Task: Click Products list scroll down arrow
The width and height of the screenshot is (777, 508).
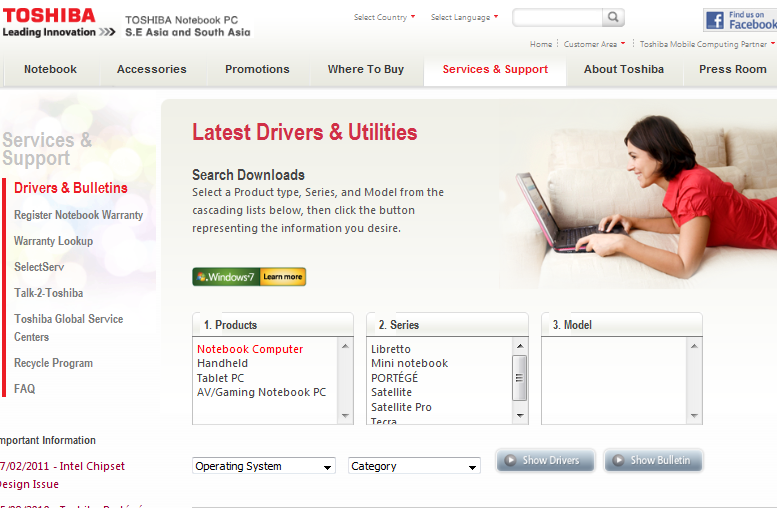Action: coord(345,416)
